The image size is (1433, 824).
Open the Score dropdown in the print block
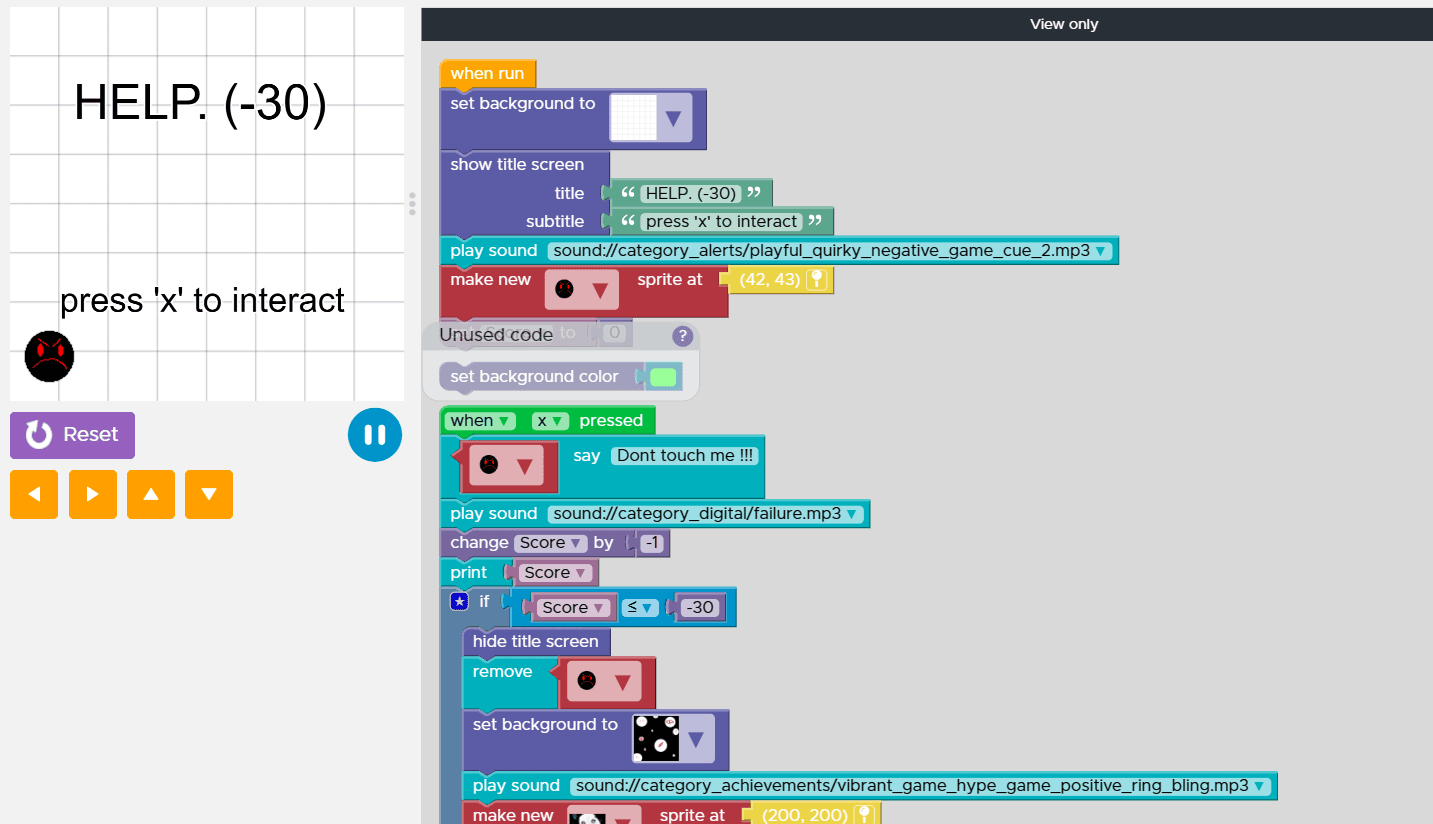click(555, 573)
